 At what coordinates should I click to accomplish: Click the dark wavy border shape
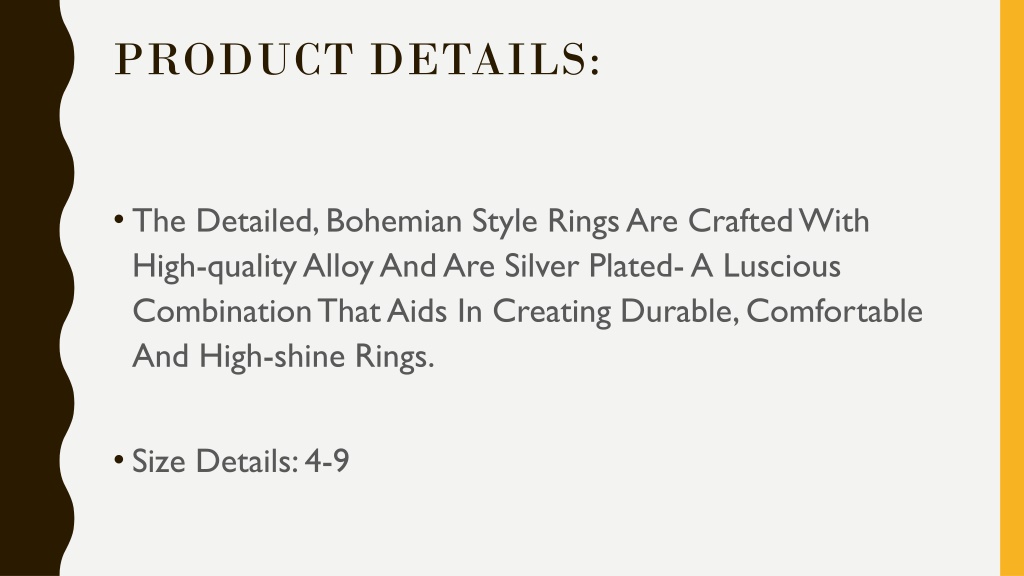[33, 288]
